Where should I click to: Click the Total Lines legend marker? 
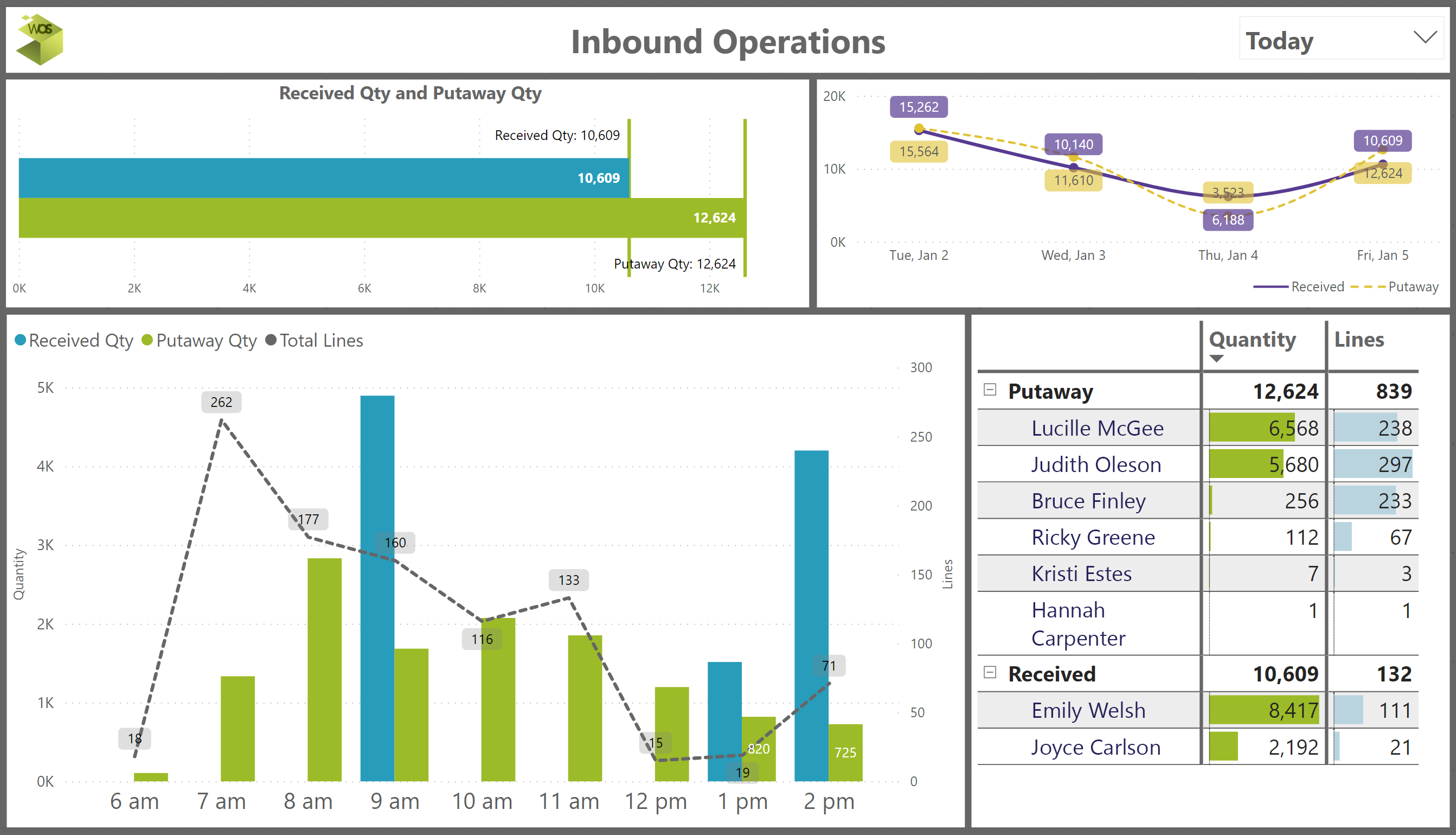pos(271,340)
